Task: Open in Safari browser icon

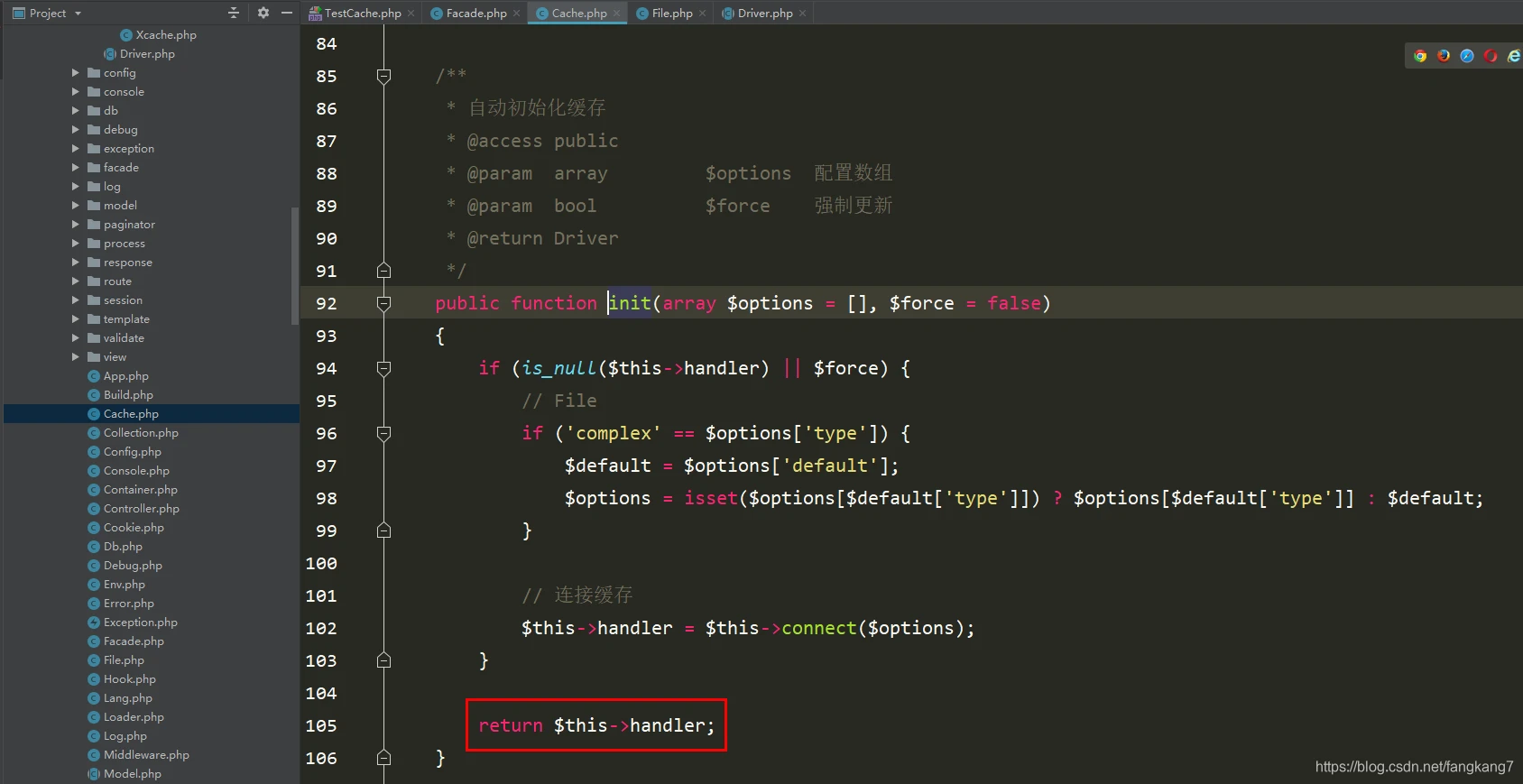Action: coord(1467,56)
